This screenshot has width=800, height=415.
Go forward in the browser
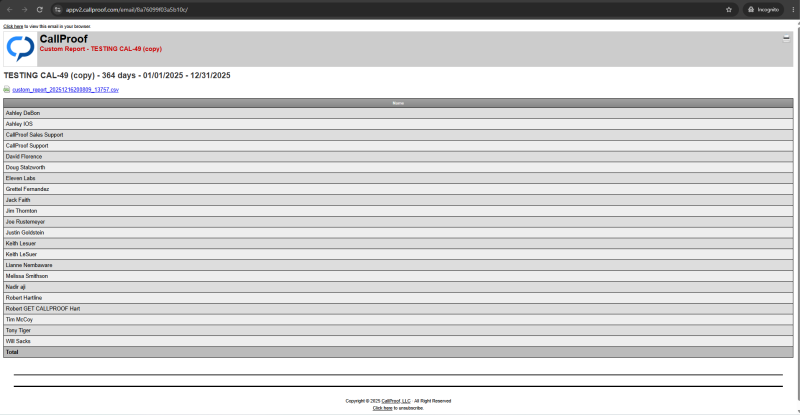click(x=24, y=10)
